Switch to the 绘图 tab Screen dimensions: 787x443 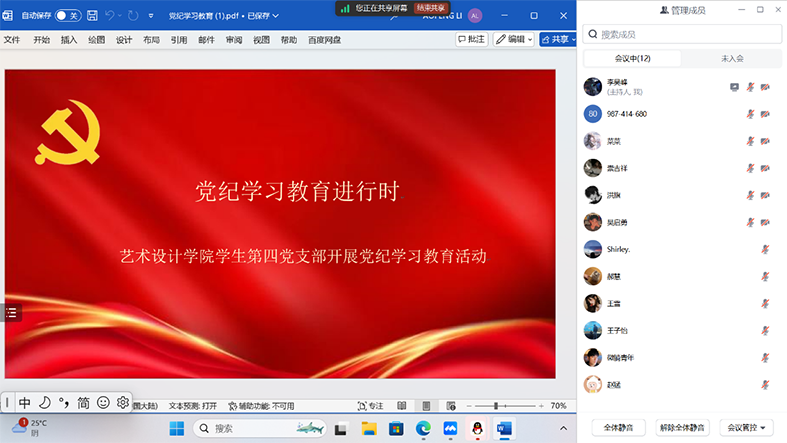pyautogui.click(x=96, y=40)
